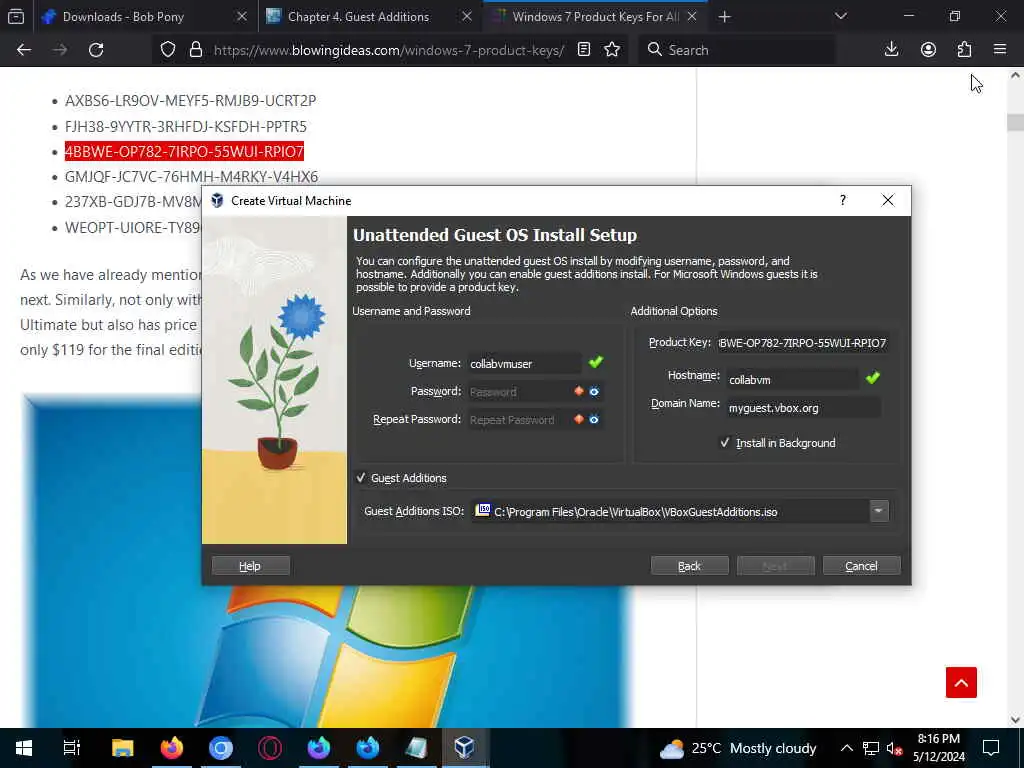Toggle the Guest Additions checkbox
The height and width of the screenshot is (768, 1024).
point(361,478)
